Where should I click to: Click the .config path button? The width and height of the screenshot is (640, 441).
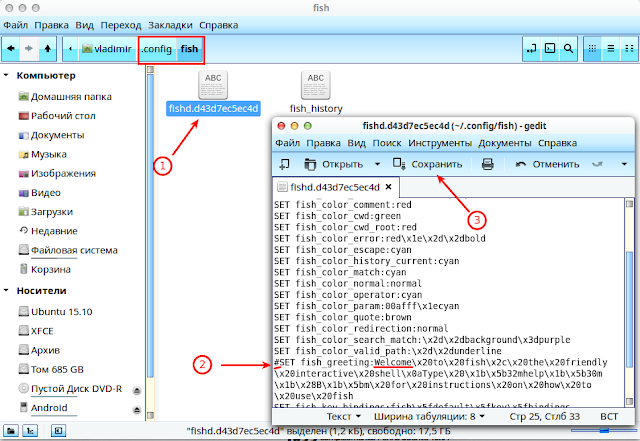pyautogui.click(x=157, y=49)
